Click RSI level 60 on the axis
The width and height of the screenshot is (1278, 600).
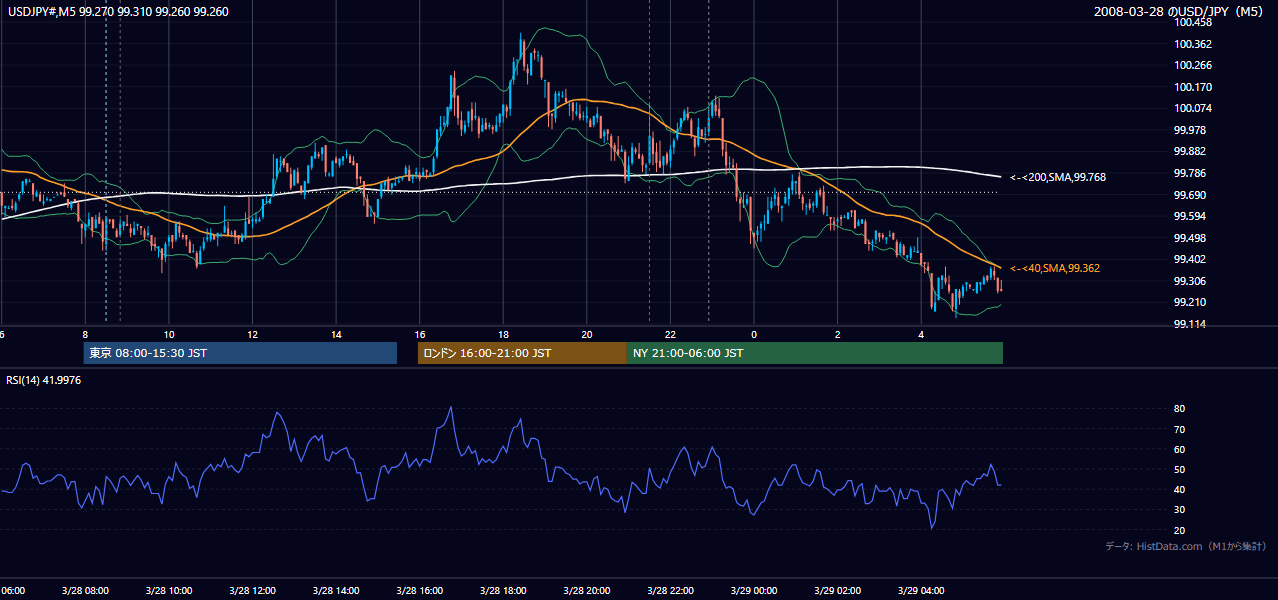(x=1180, y=449)
